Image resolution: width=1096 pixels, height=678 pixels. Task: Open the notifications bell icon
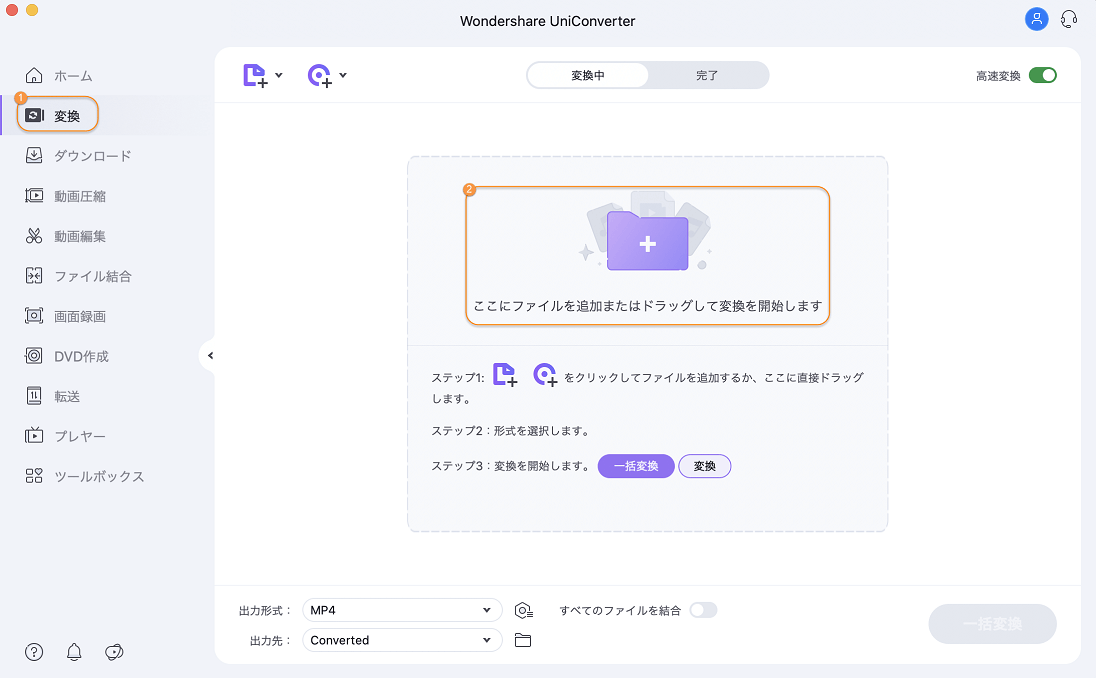pyautogui.click(x=74, y=652)
